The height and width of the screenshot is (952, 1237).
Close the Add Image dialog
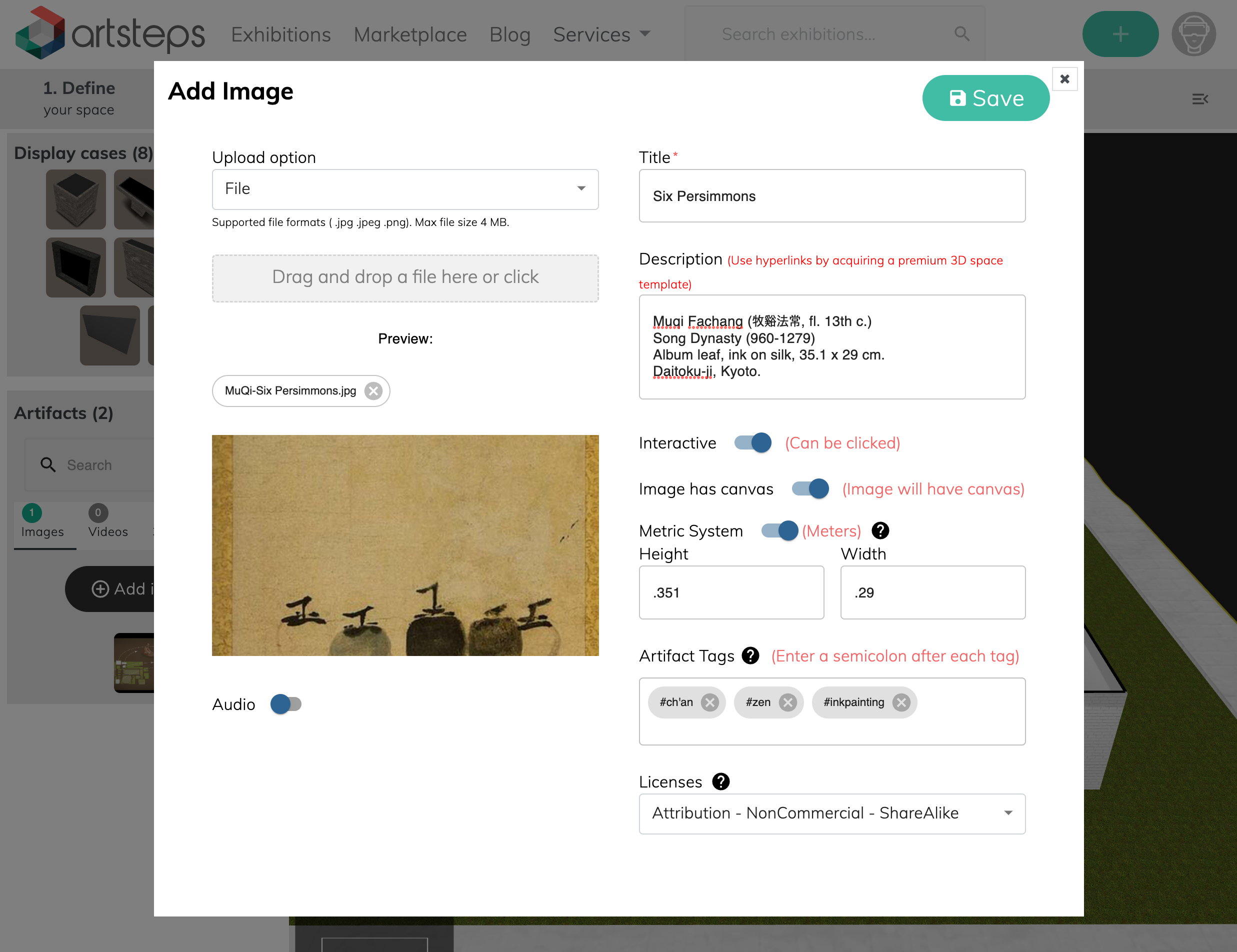[1064, 78]
